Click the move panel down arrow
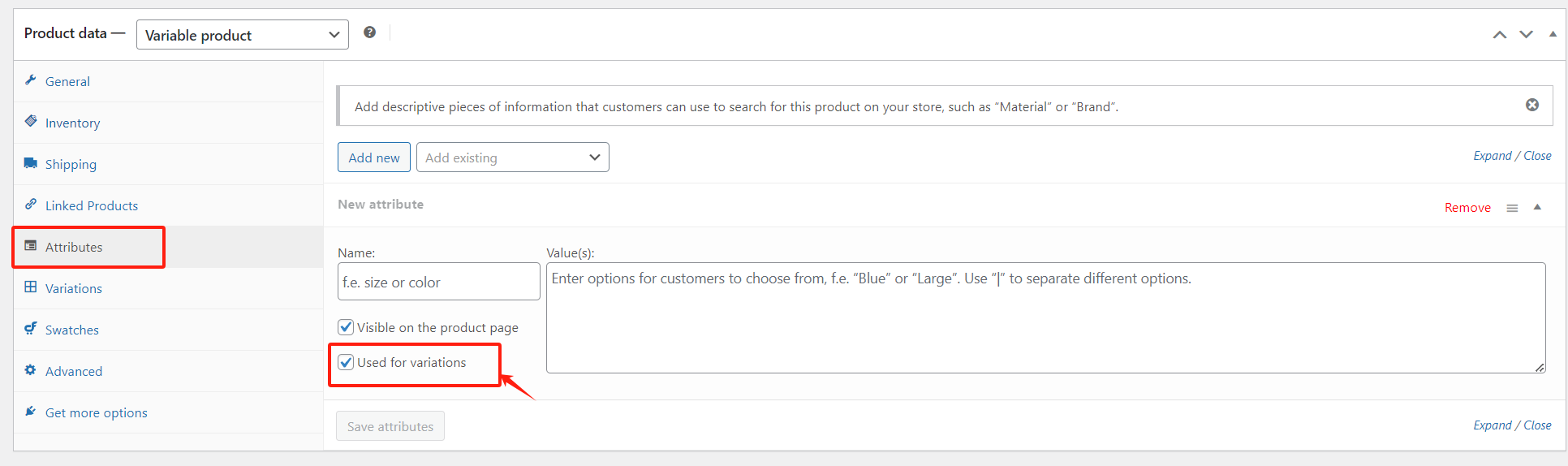This screenshot has width=1568, height=466. 1526,34
